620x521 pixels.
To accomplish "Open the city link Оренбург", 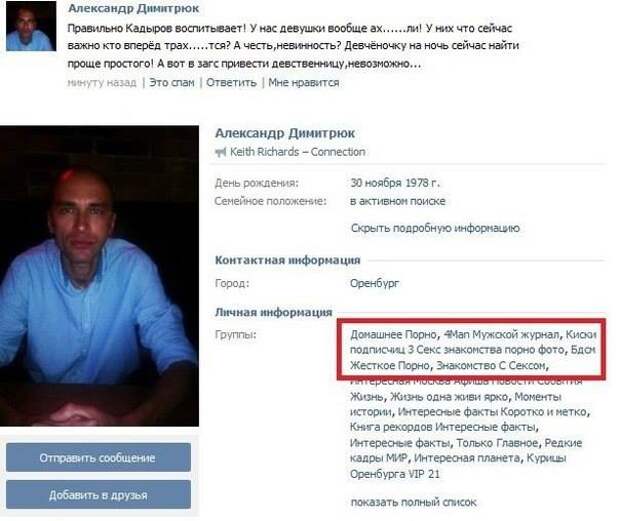I will click(x=375, y=283).
